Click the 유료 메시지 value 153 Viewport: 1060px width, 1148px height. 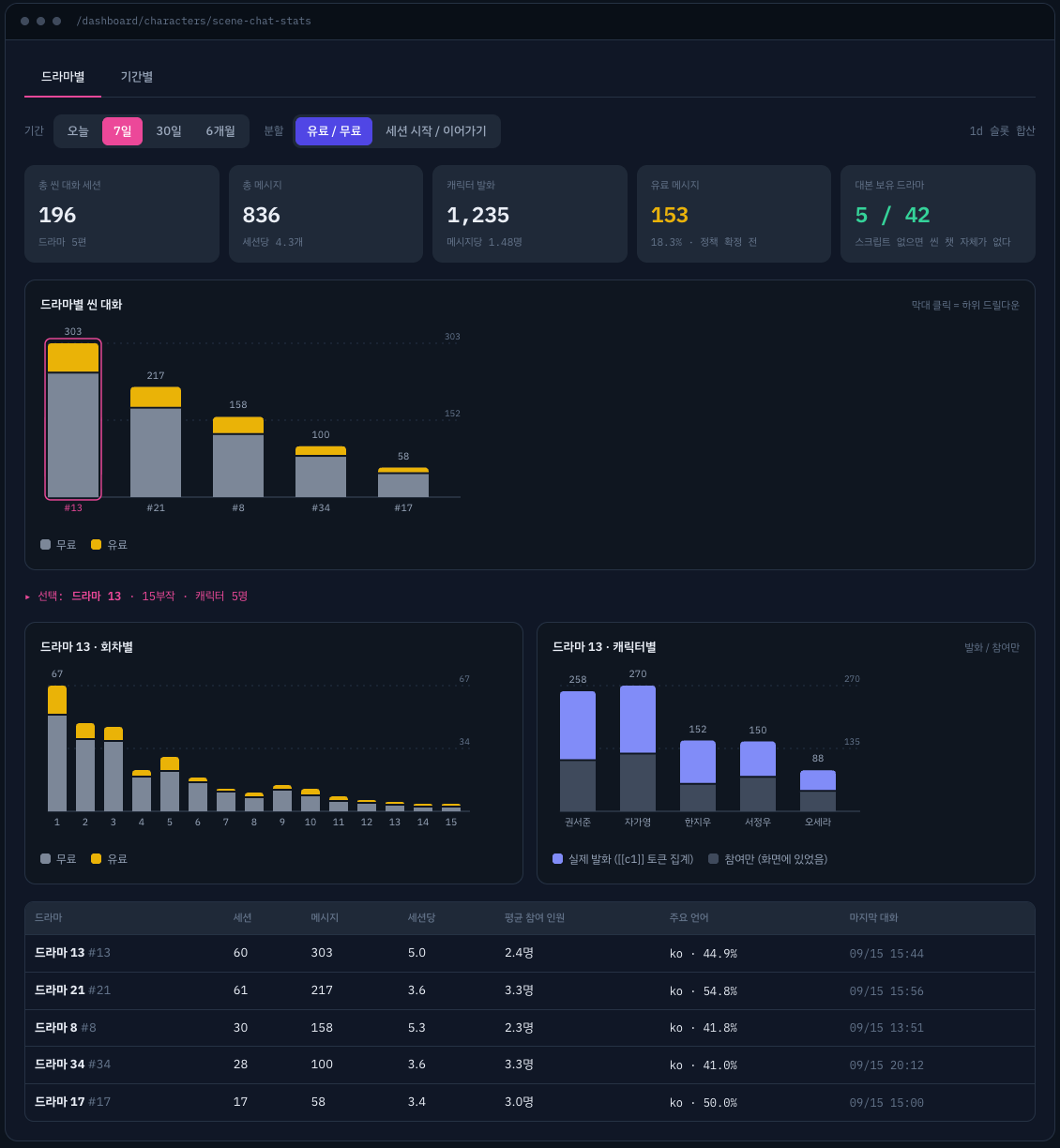[x=670, y=216]
